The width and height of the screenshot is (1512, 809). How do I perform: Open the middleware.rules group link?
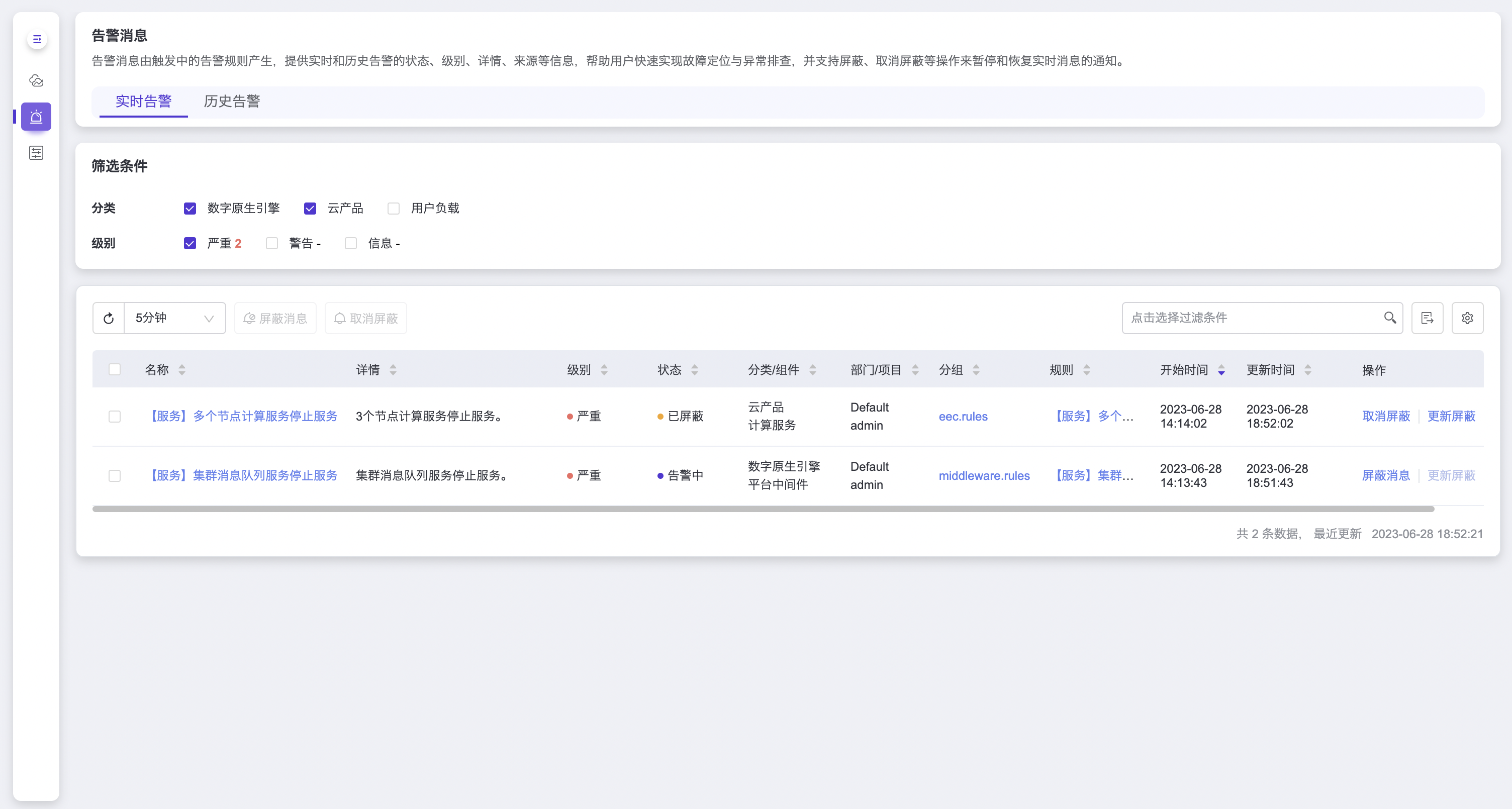click(x=984, y=475)
